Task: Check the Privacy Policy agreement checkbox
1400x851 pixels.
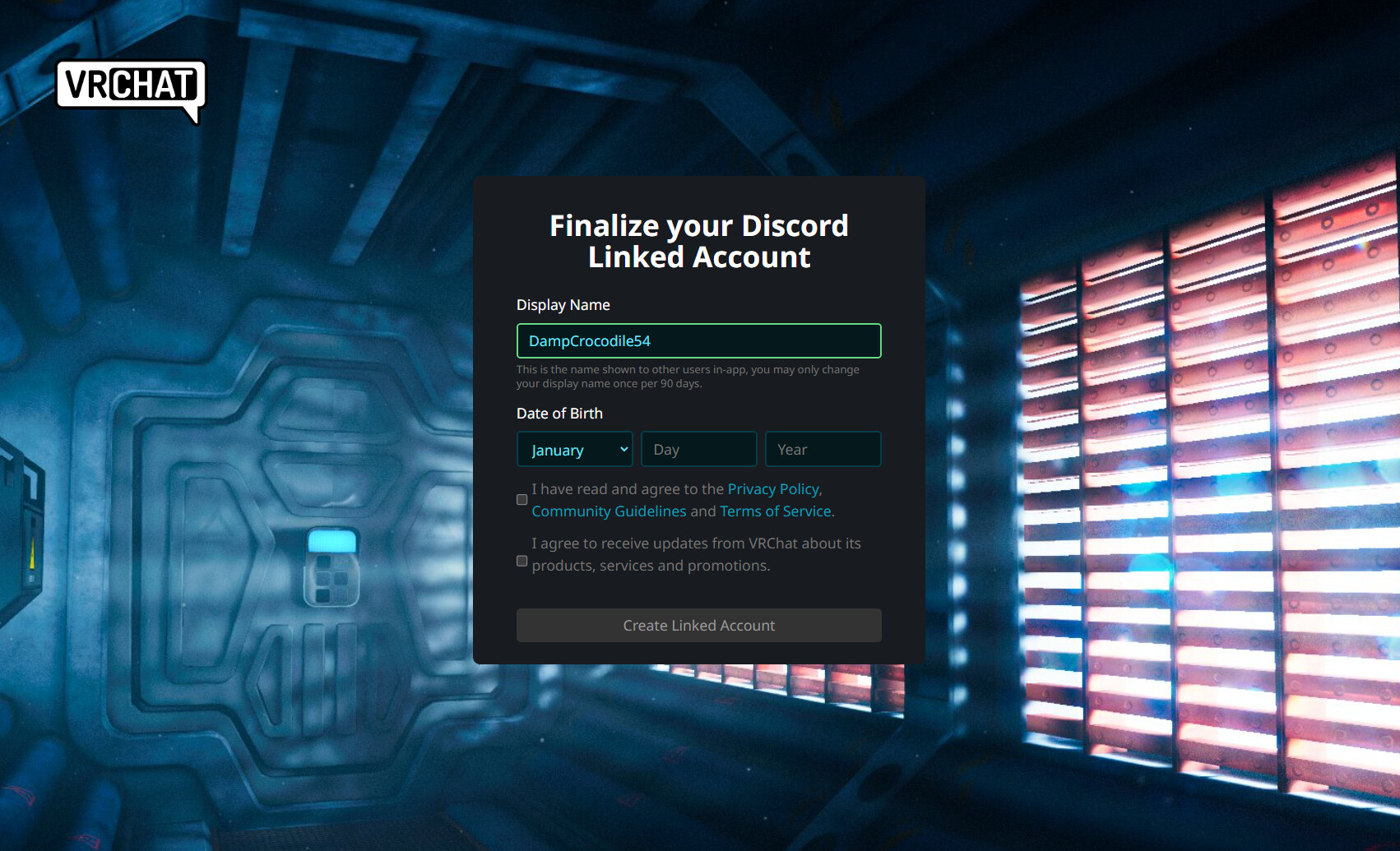Action: [522, 500]
